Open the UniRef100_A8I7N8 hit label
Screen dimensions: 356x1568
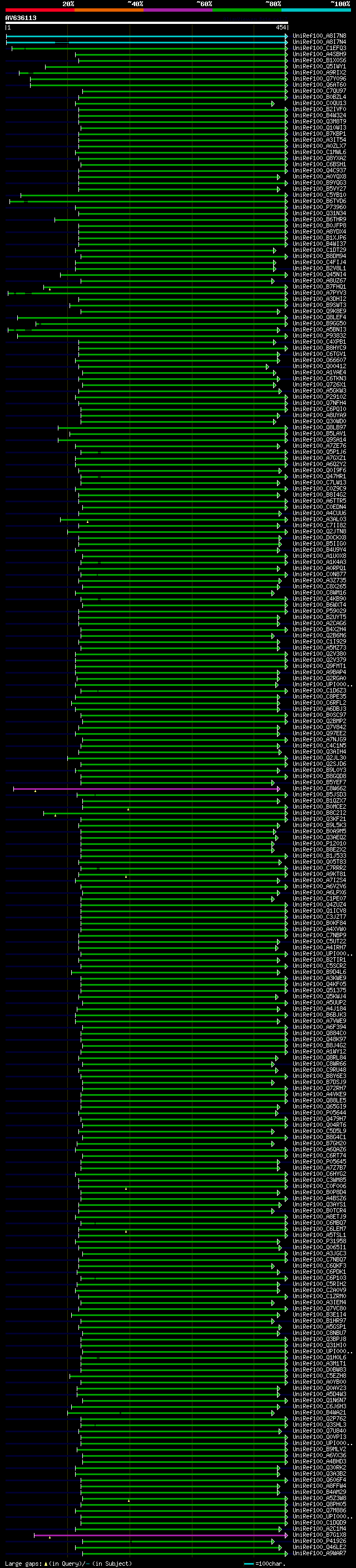pyautogui.click(x=319, y=36)
